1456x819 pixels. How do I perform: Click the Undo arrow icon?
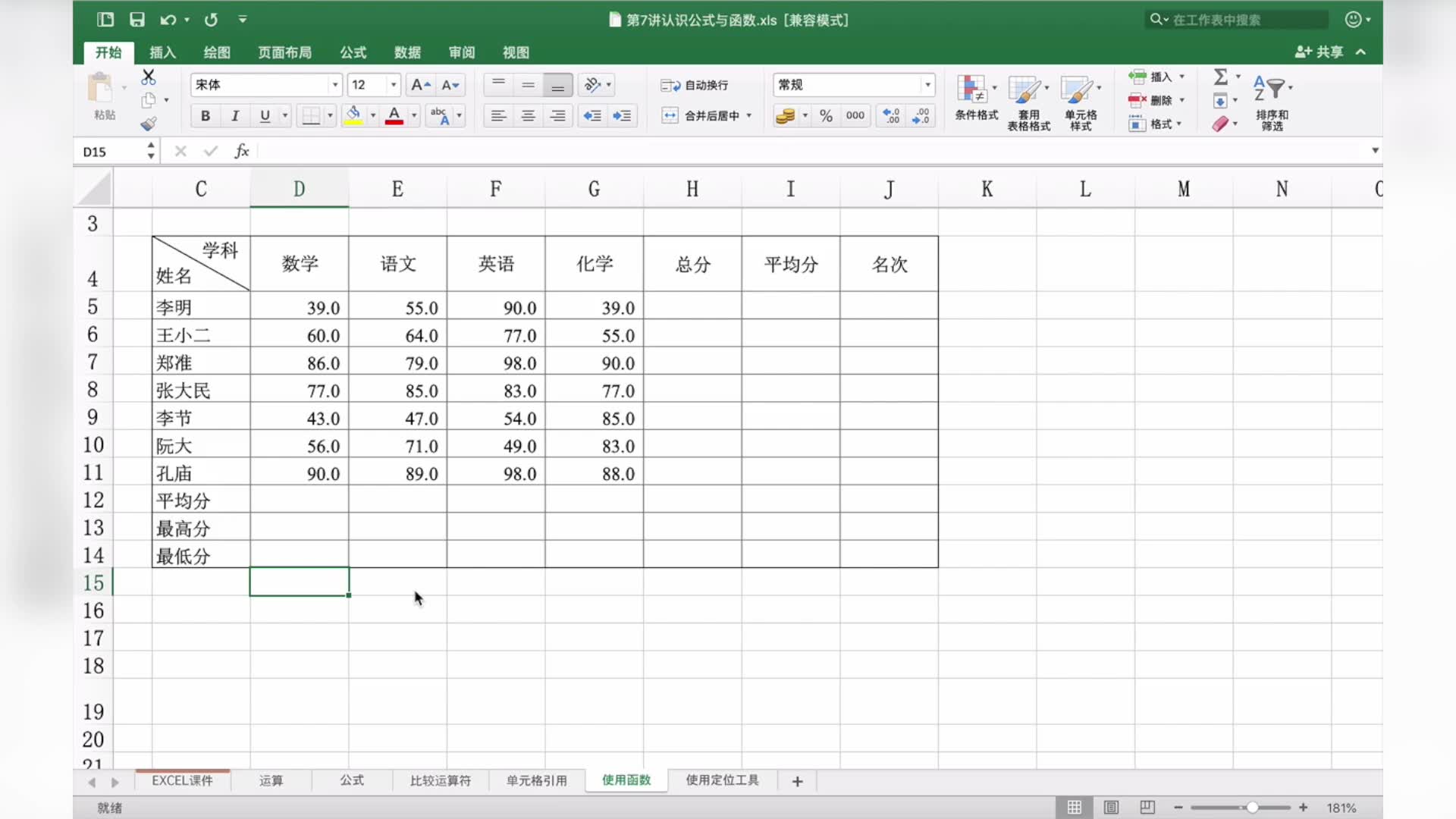click(x=168, y=20)
